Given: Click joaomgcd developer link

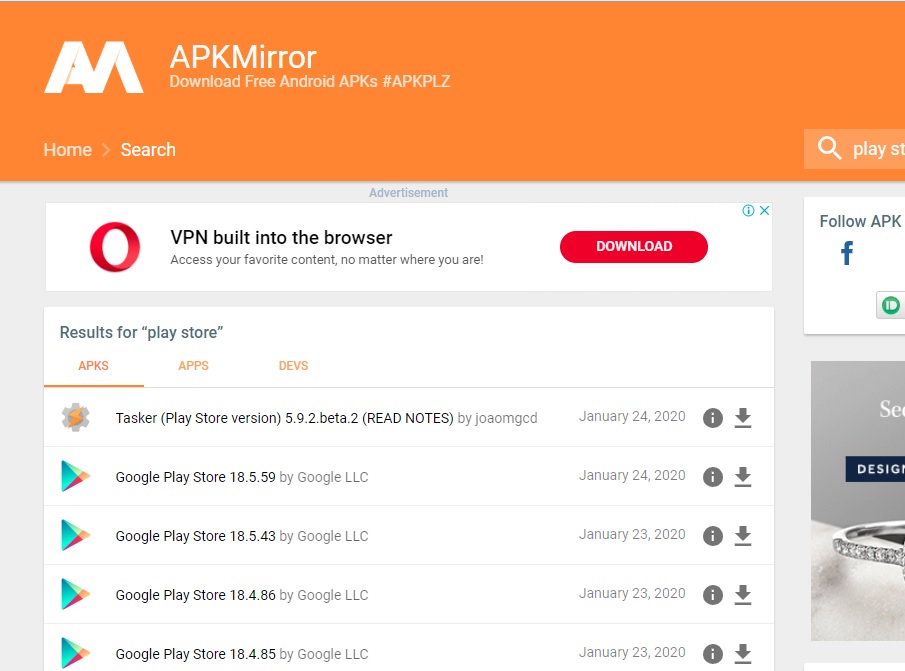Looking at the screenshot, I should (506, 418).
